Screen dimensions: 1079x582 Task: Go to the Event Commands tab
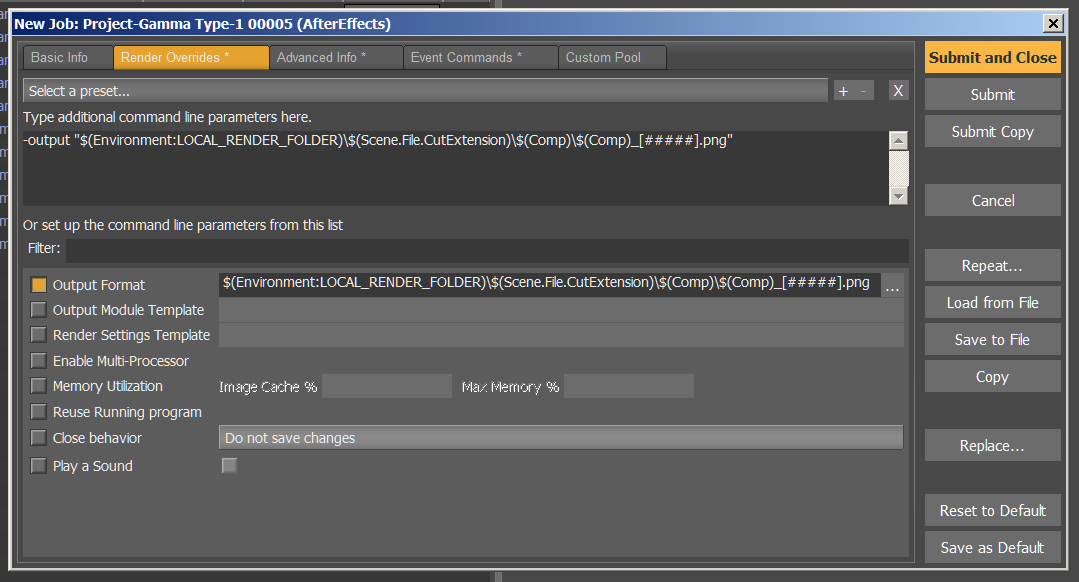[466, 58]
